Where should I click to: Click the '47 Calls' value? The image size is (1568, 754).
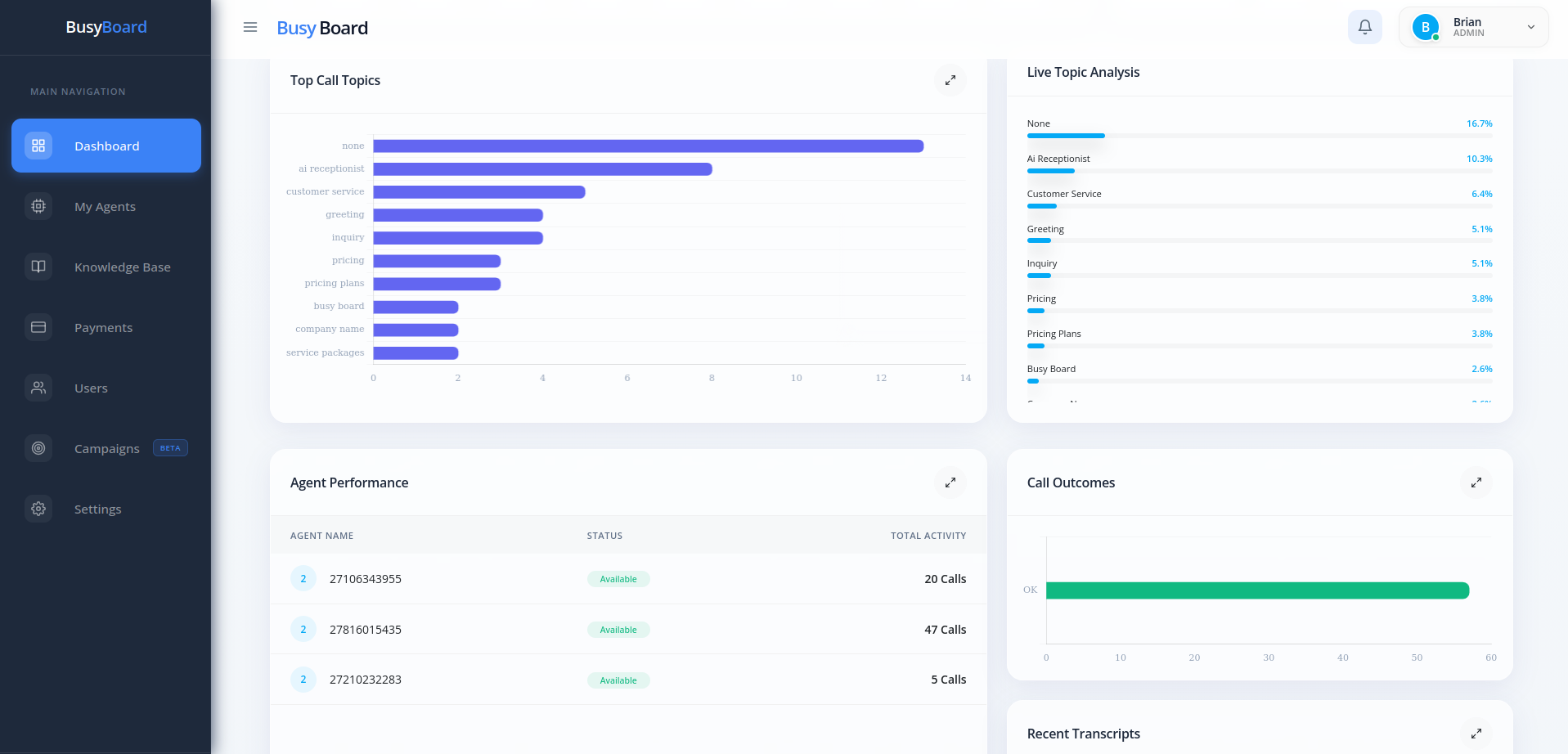coord(946,630)
